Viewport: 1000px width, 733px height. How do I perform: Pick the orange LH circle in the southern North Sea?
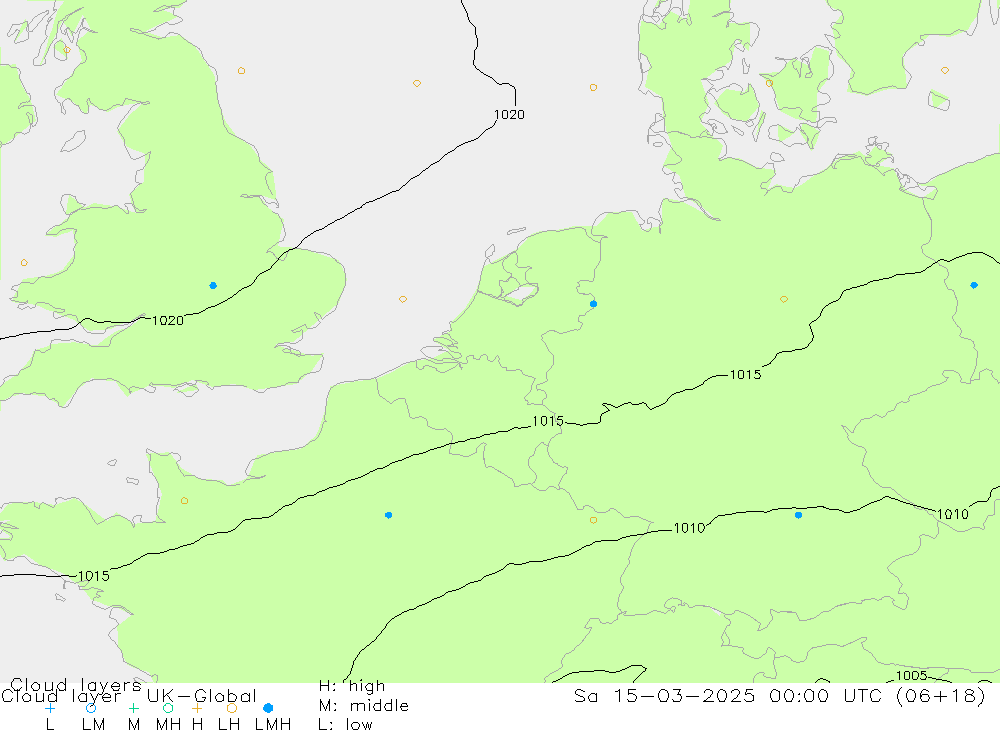[402, 299]
